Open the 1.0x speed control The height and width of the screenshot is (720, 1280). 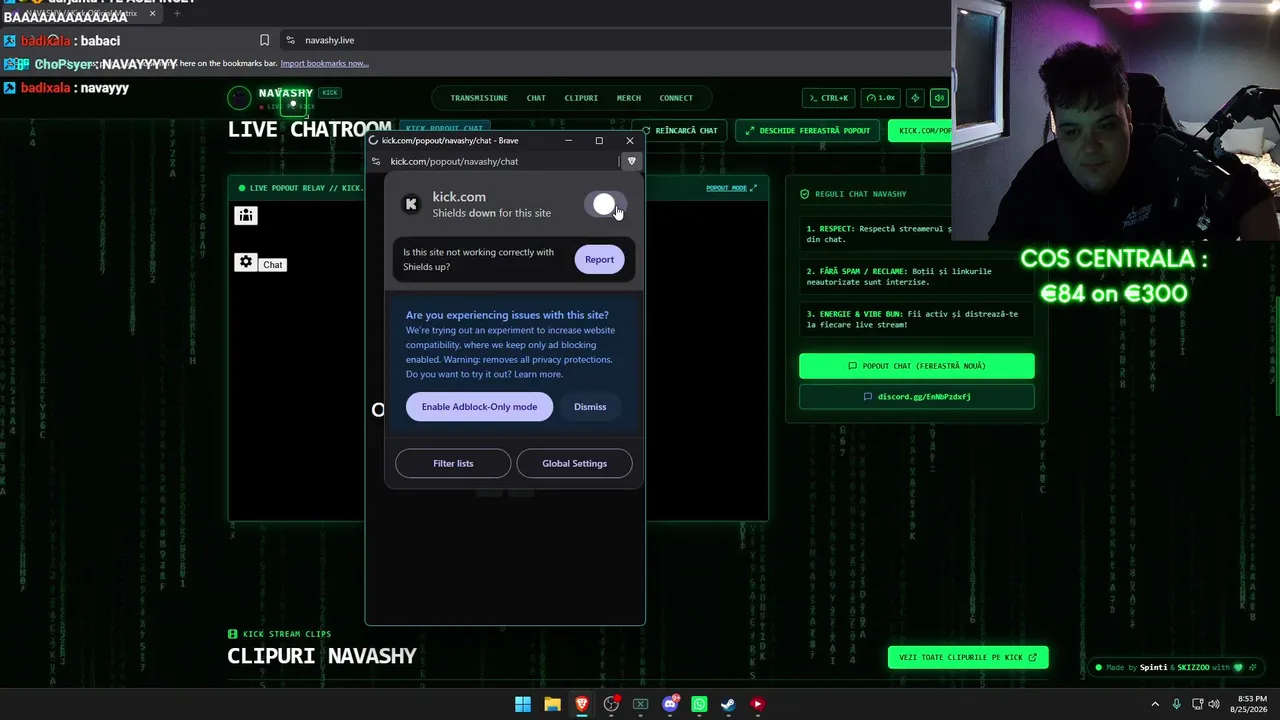point(881,98)
